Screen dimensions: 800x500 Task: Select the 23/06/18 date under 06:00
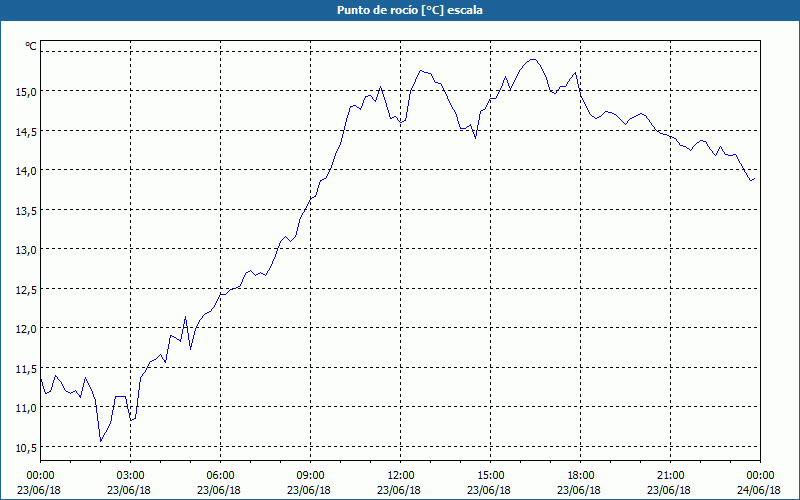(x=219, y=490)
